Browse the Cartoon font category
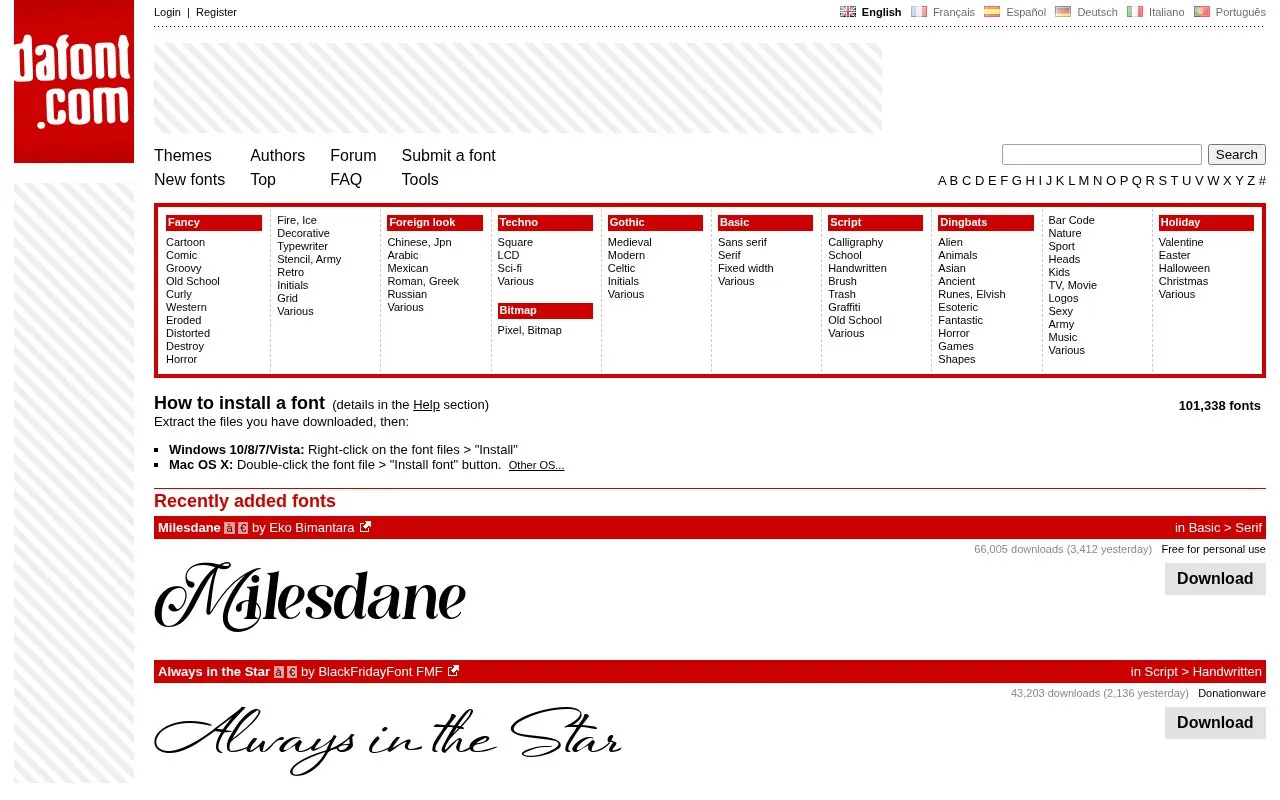 (185, 242)
